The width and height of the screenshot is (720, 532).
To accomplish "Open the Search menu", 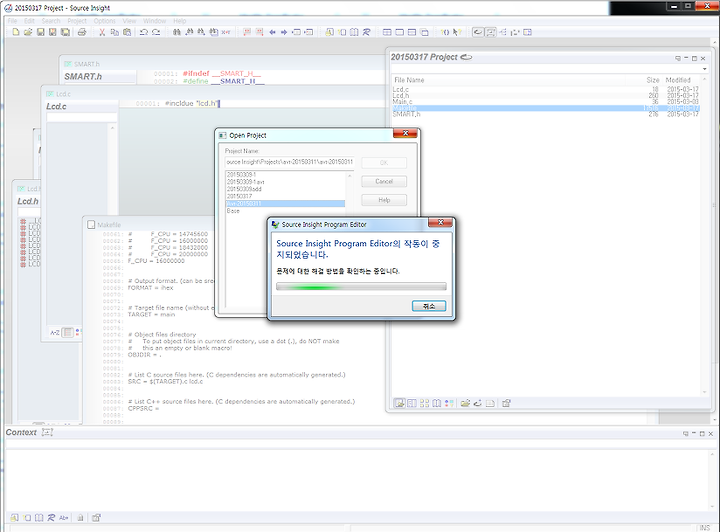I will 51,21.
